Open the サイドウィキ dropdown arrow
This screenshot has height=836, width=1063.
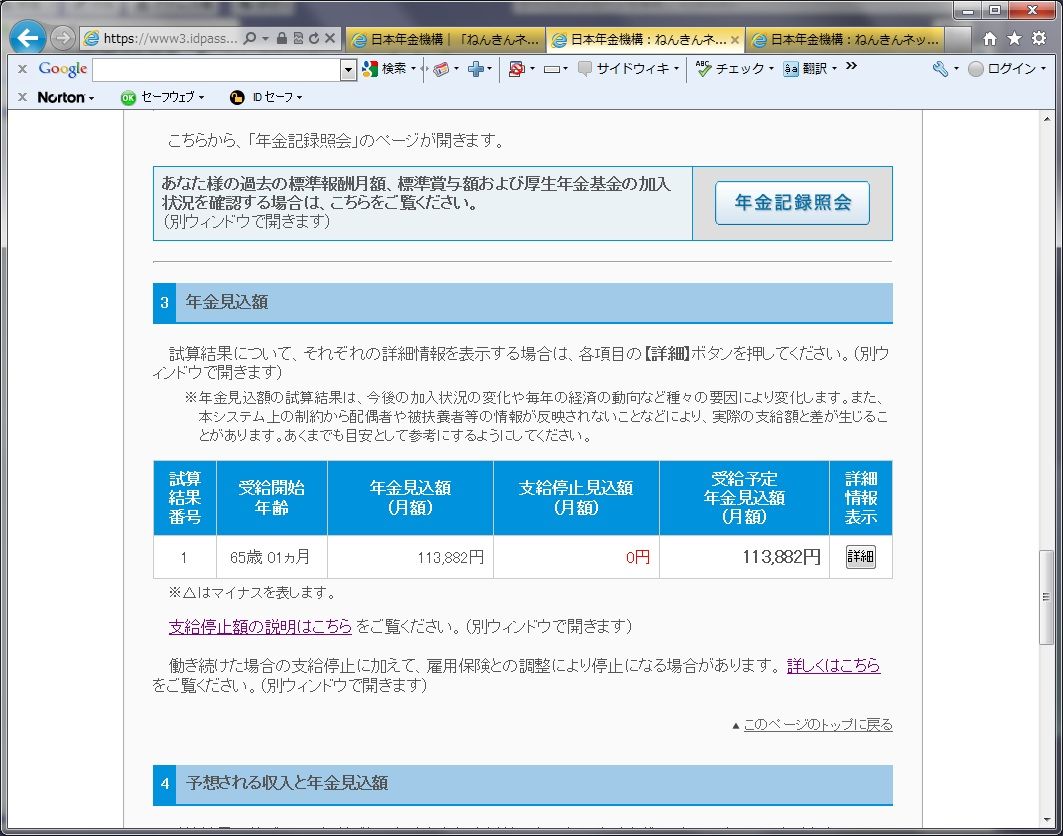pyautogui.click(x=677, y=68)
